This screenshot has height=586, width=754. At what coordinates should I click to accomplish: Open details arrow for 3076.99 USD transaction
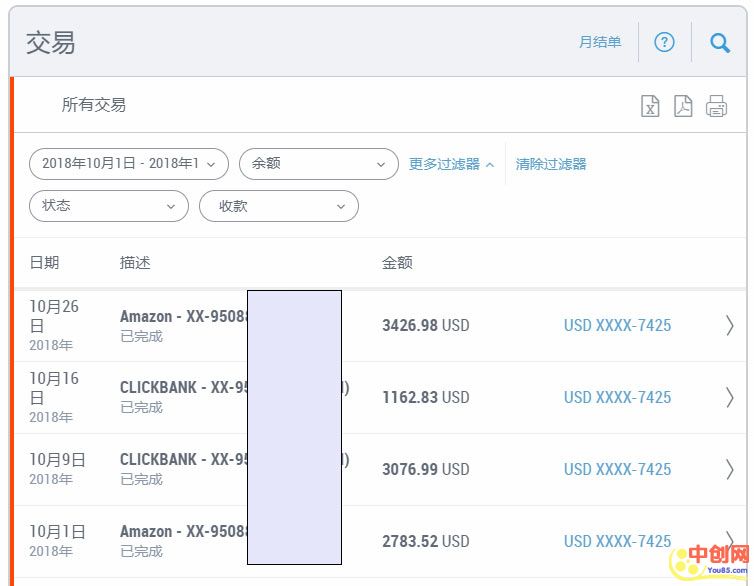point(729,469)
